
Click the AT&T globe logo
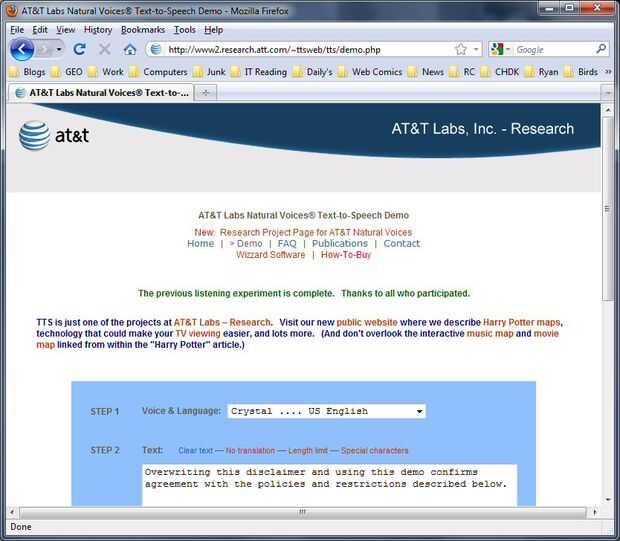point(34,135)
